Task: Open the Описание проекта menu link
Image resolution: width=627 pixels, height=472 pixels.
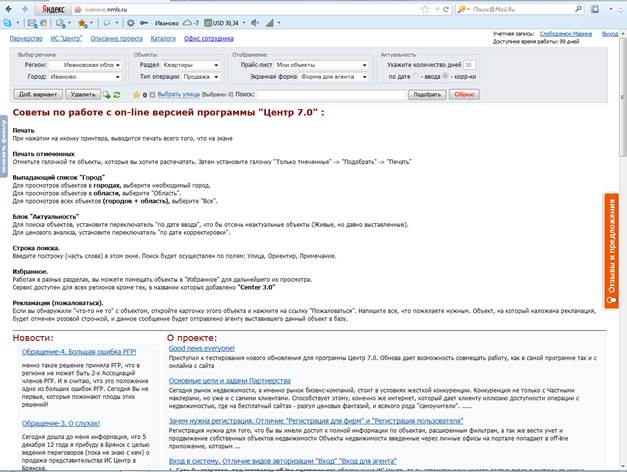Action: [x=116, y=38]
